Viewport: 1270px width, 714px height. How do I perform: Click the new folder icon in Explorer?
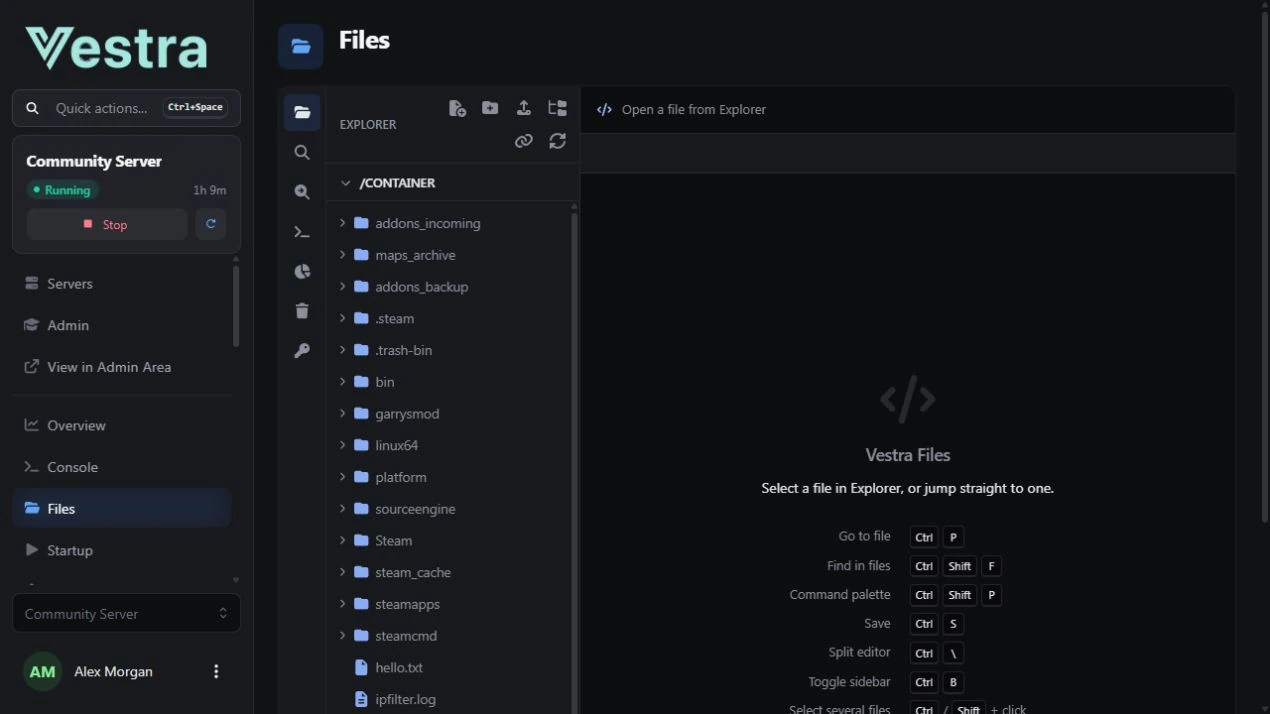pyautogui.click(x=490, y=108)
